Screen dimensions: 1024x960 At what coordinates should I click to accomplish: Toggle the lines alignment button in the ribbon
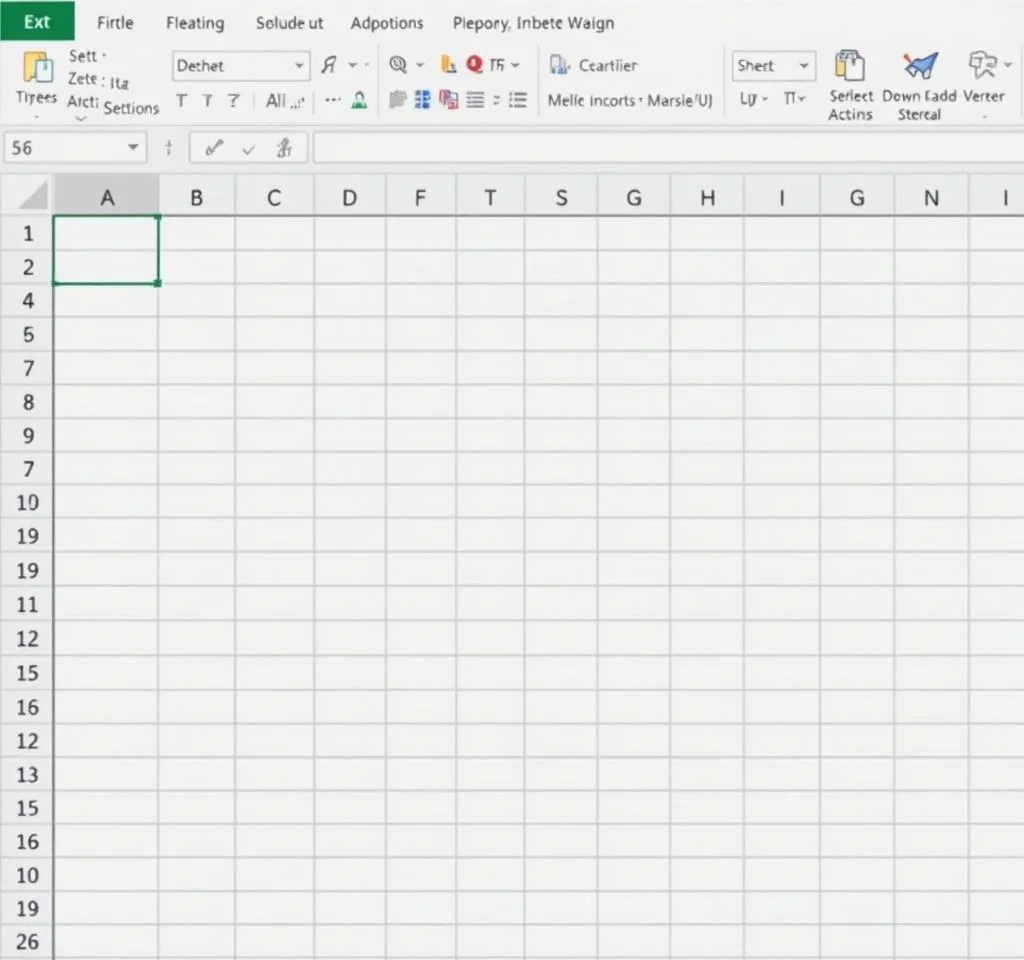point(475,99)
